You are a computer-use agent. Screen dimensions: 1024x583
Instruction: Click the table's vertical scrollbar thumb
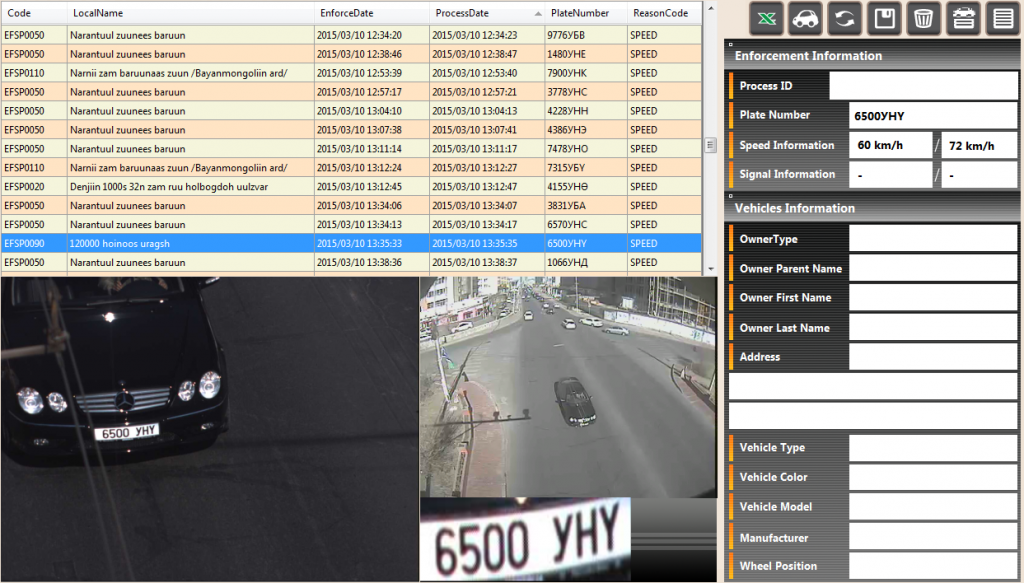pyautogui.click(x=711, y=145)
